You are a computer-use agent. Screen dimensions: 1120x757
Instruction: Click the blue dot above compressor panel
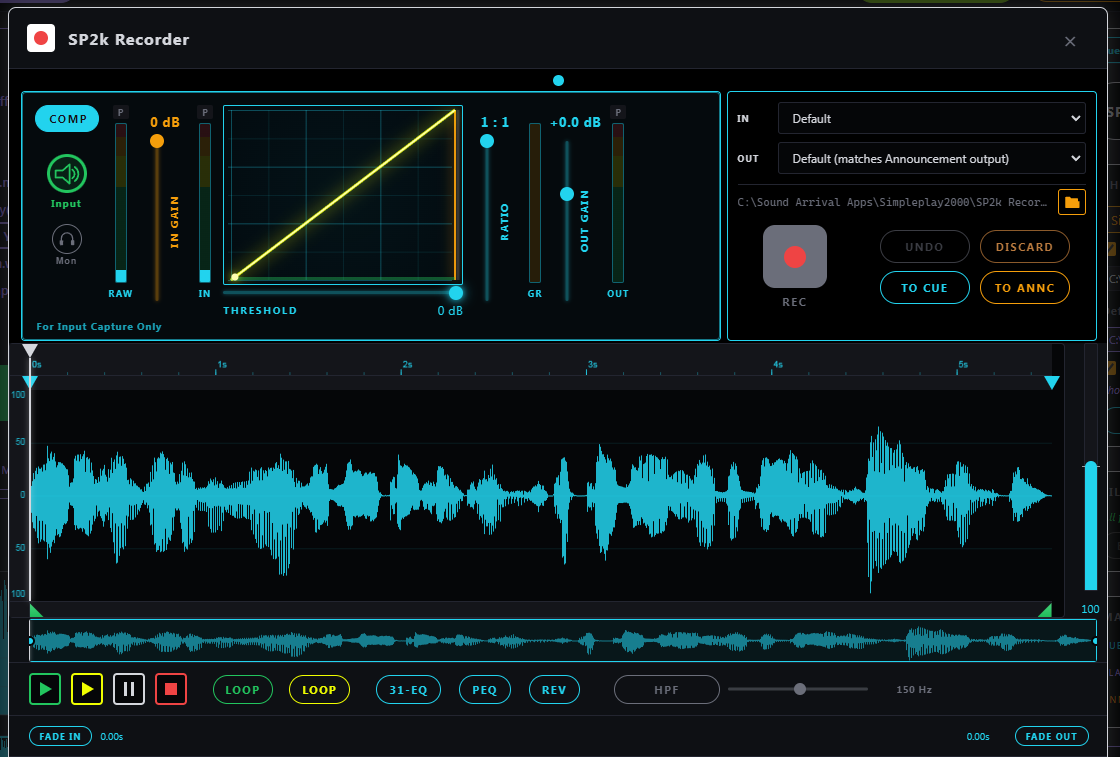click(x=559, y=81)
